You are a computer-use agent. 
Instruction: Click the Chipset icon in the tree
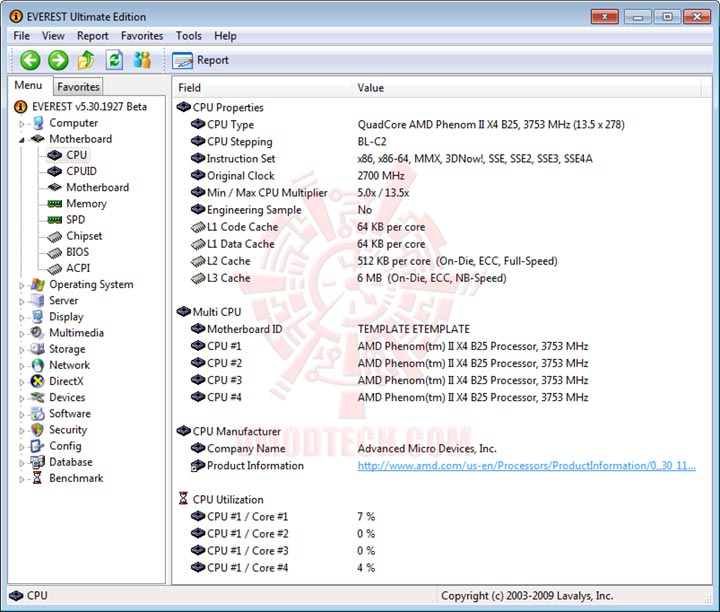coord(55,236)
